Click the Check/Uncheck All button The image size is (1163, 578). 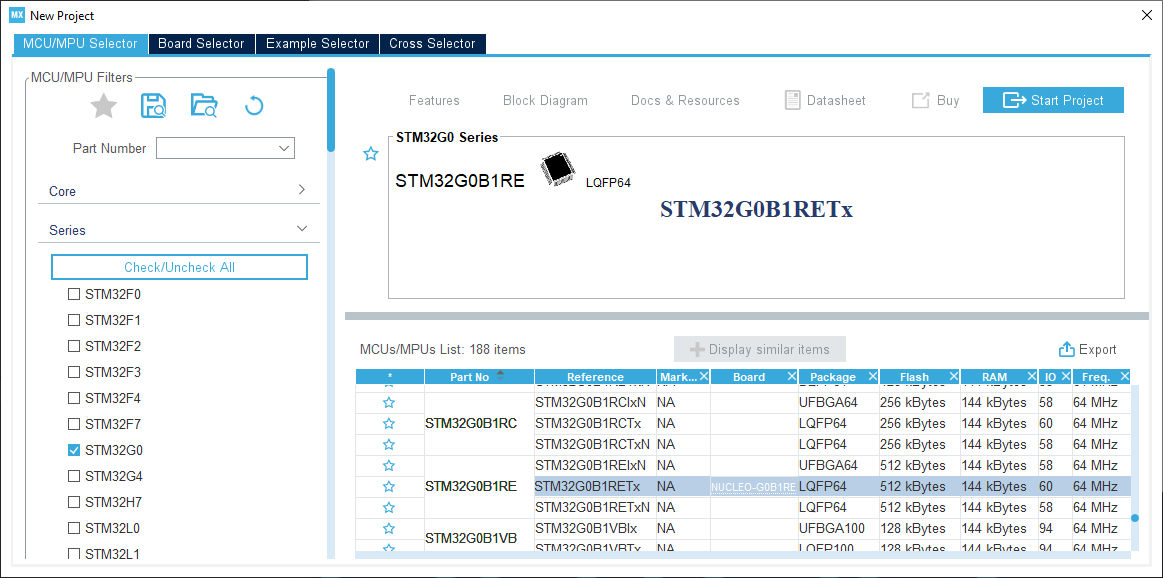[180, 267]
